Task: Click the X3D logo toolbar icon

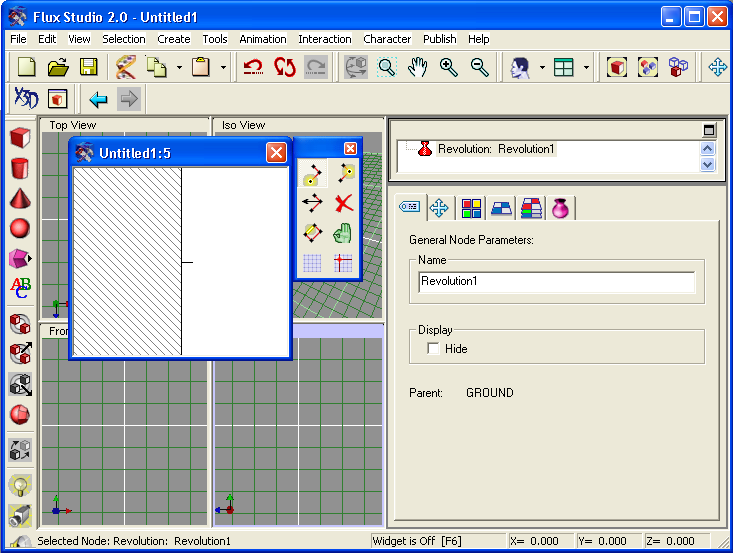Action: [26, 98]
